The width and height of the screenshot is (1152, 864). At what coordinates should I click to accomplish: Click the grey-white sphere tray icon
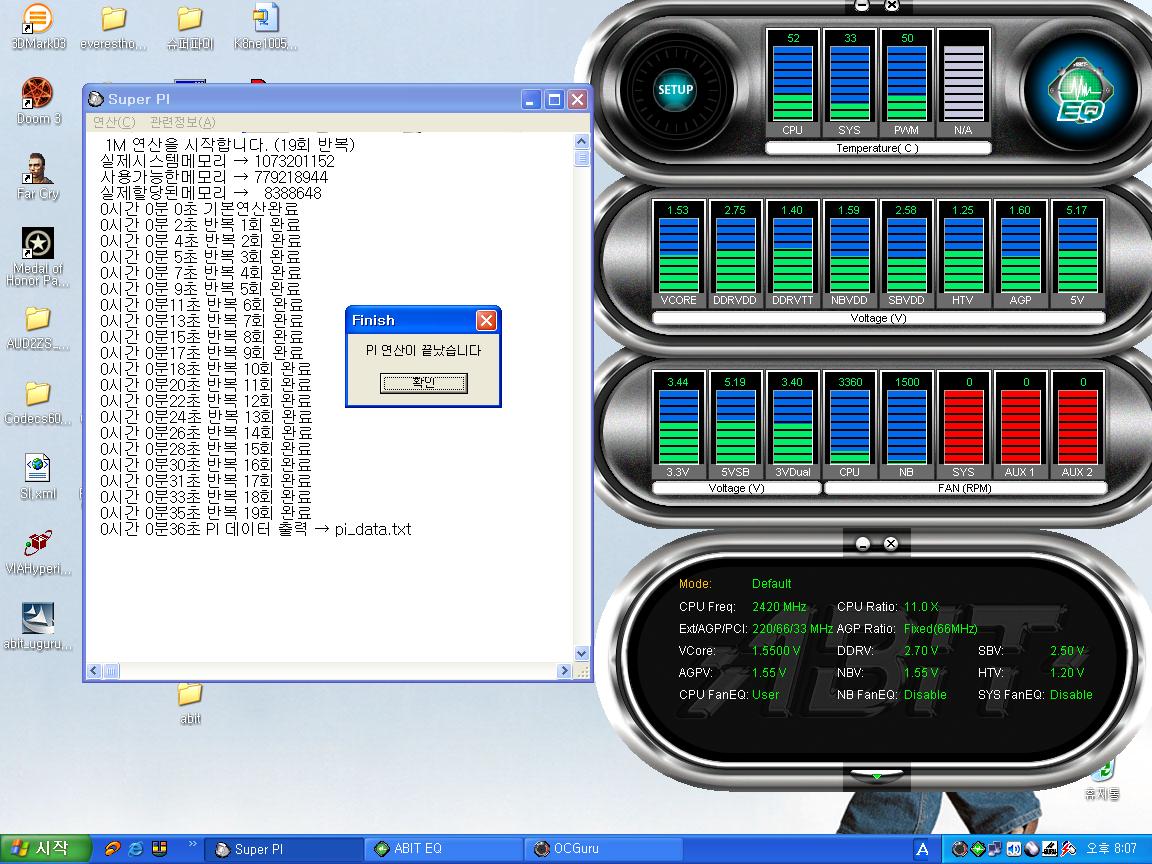point(1032,849)
